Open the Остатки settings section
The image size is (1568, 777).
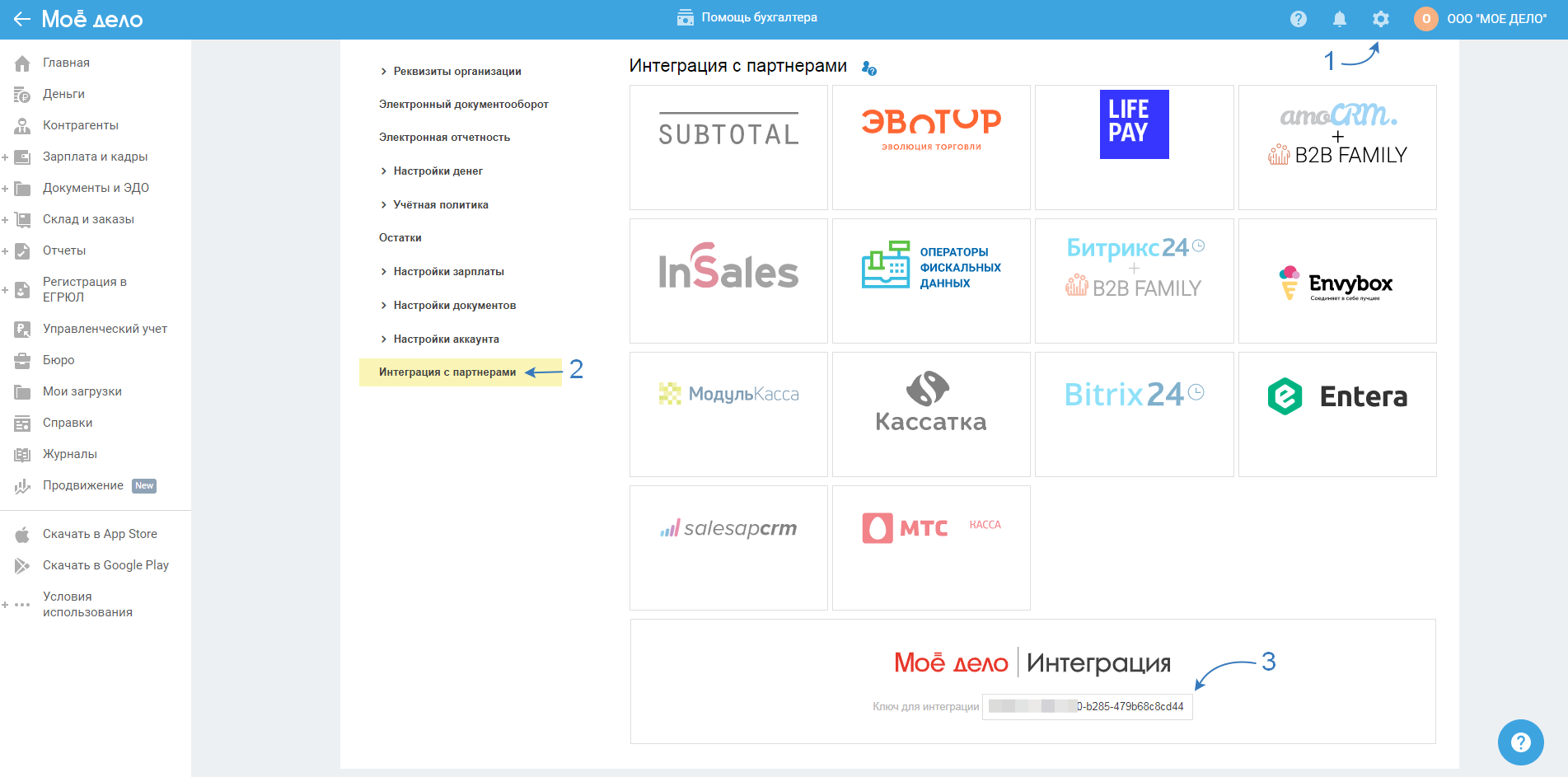tap(400, 238)
